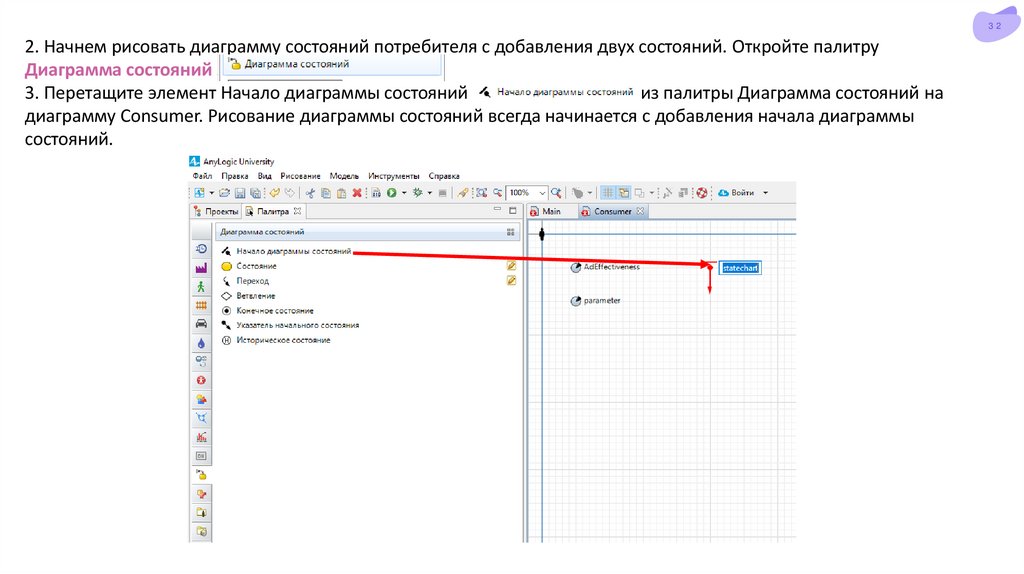Select the parameter element on canvas
The width and height of the screenshot is (1024, 574).
596,301
